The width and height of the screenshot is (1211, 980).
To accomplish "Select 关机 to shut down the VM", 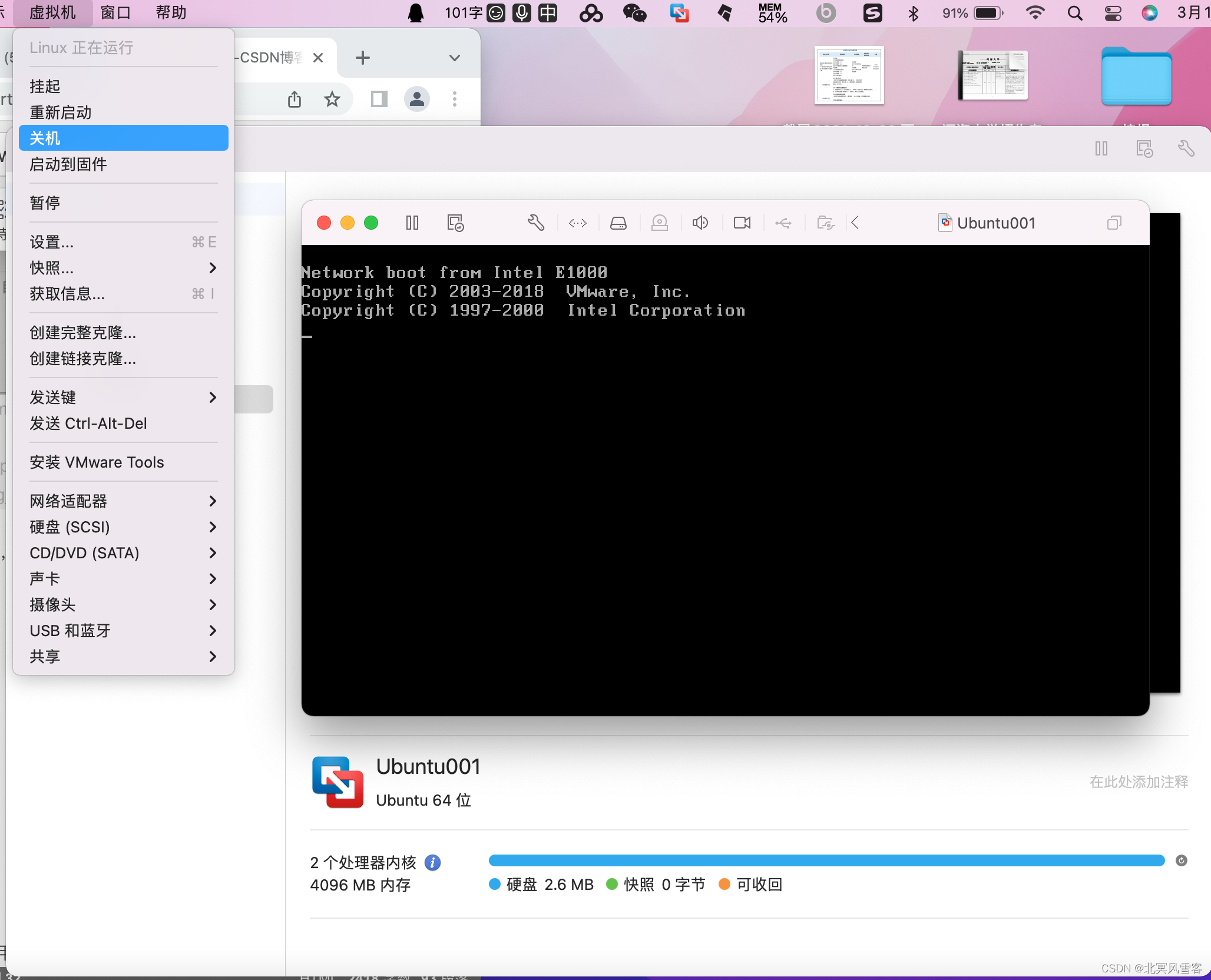I will coord(123,138).
